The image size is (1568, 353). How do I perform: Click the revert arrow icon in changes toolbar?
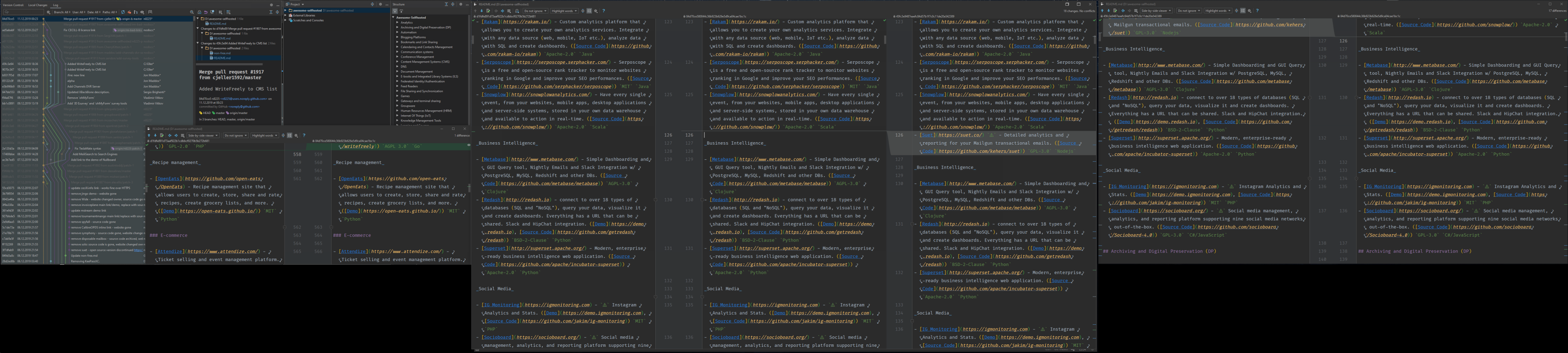pyautogui.click(x=206, y=12)
